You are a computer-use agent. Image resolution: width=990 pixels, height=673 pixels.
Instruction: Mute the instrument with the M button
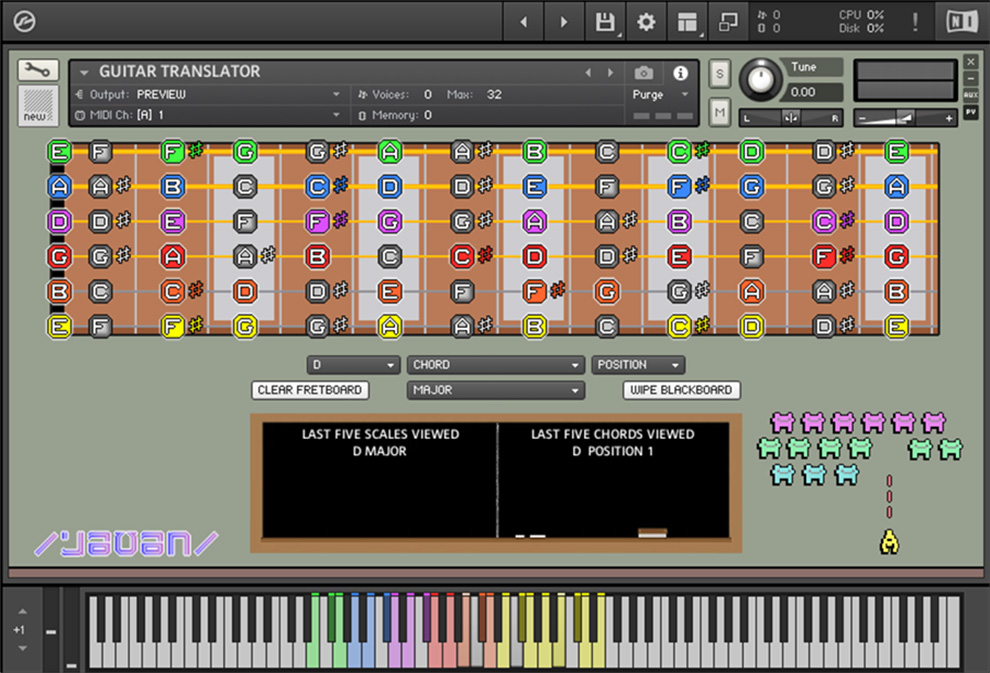click(719, 112)
